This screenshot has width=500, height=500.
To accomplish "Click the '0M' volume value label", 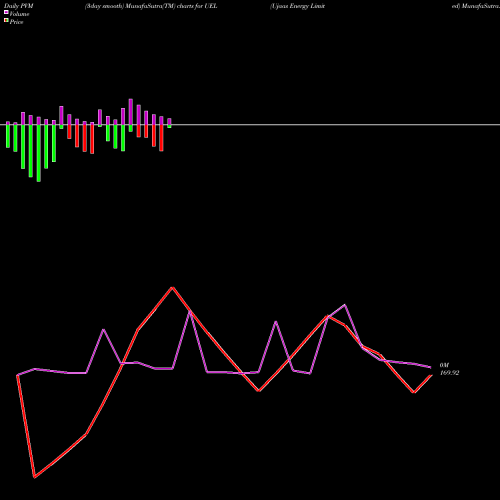I will [444, 365].
